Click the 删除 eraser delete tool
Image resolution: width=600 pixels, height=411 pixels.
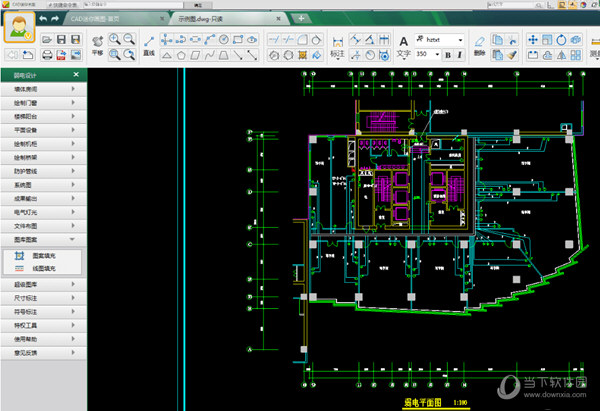[x=479, y=46]
